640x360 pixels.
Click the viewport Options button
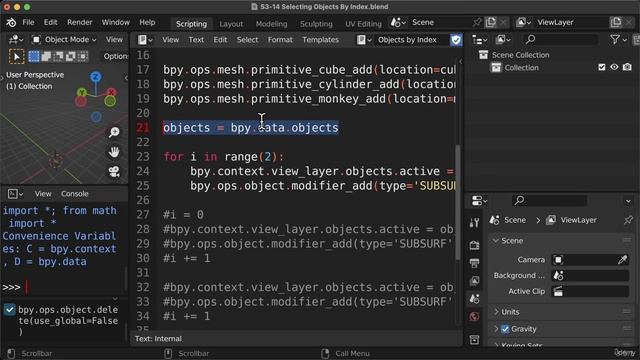(x=115, y=56)
